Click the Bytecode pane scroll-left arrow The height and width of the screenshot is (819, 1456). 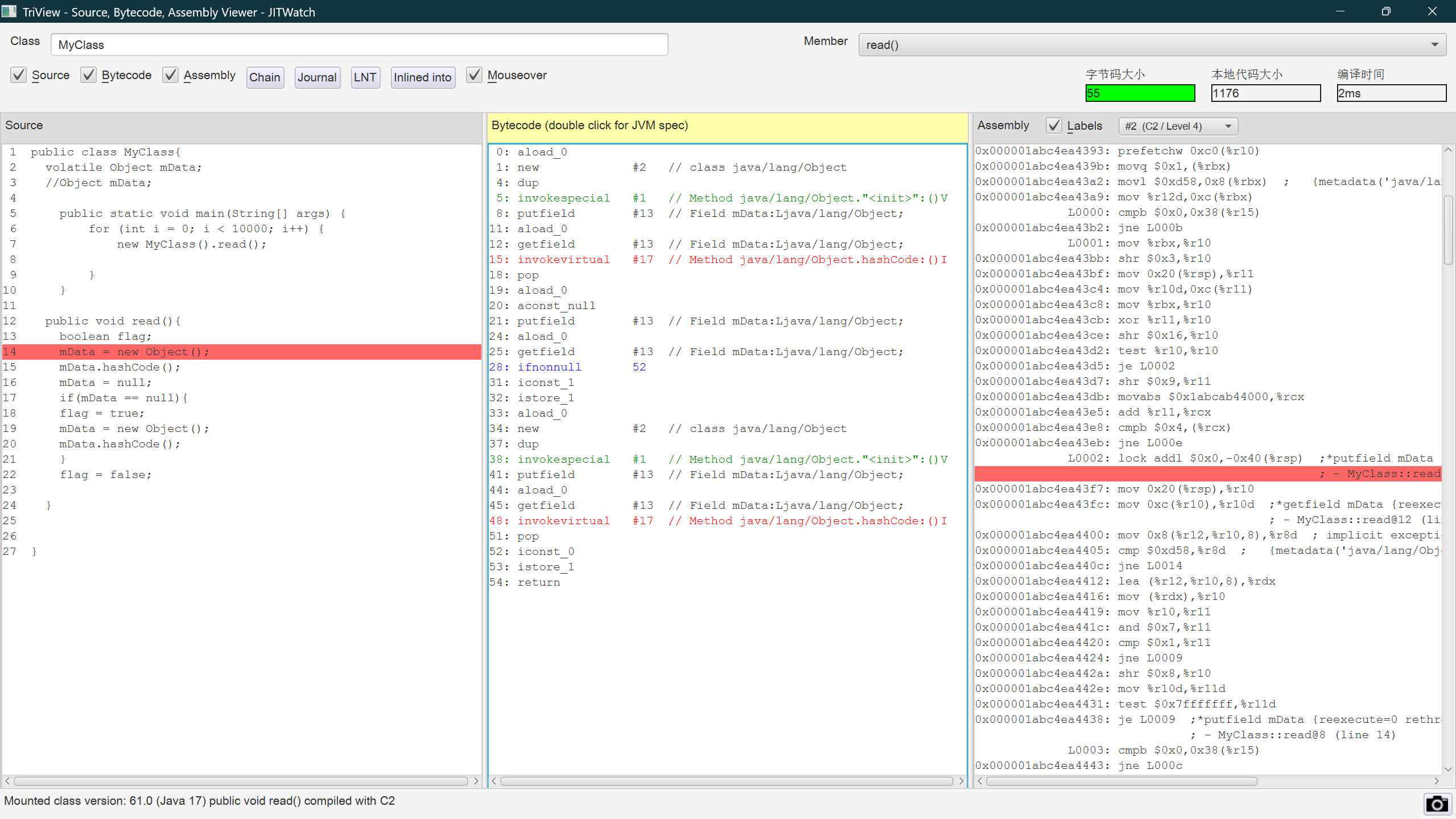point(494,781)
